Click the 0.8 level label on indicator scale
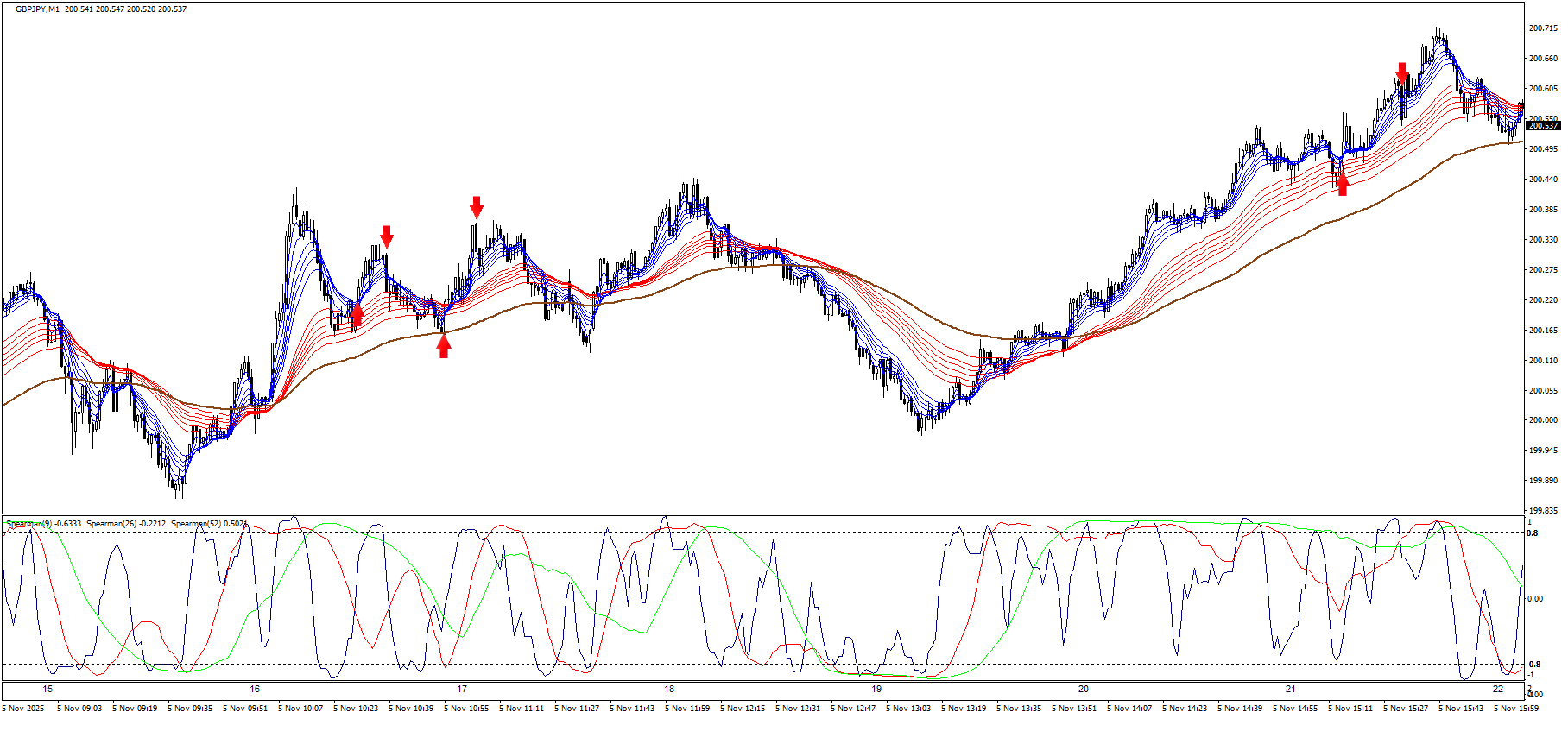The width and height of the screenshot is (1568, 731). 1533,533
